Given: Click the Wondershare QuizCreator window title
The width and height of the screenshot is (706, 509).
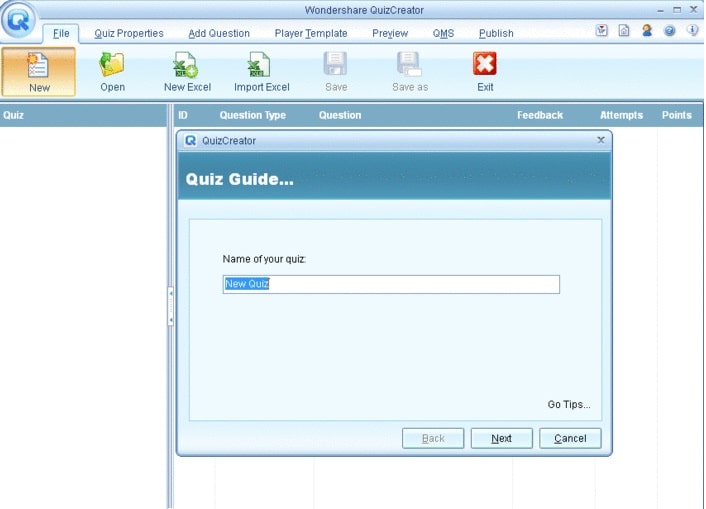Looking at the screenshot, I should [x=364, y=10].
